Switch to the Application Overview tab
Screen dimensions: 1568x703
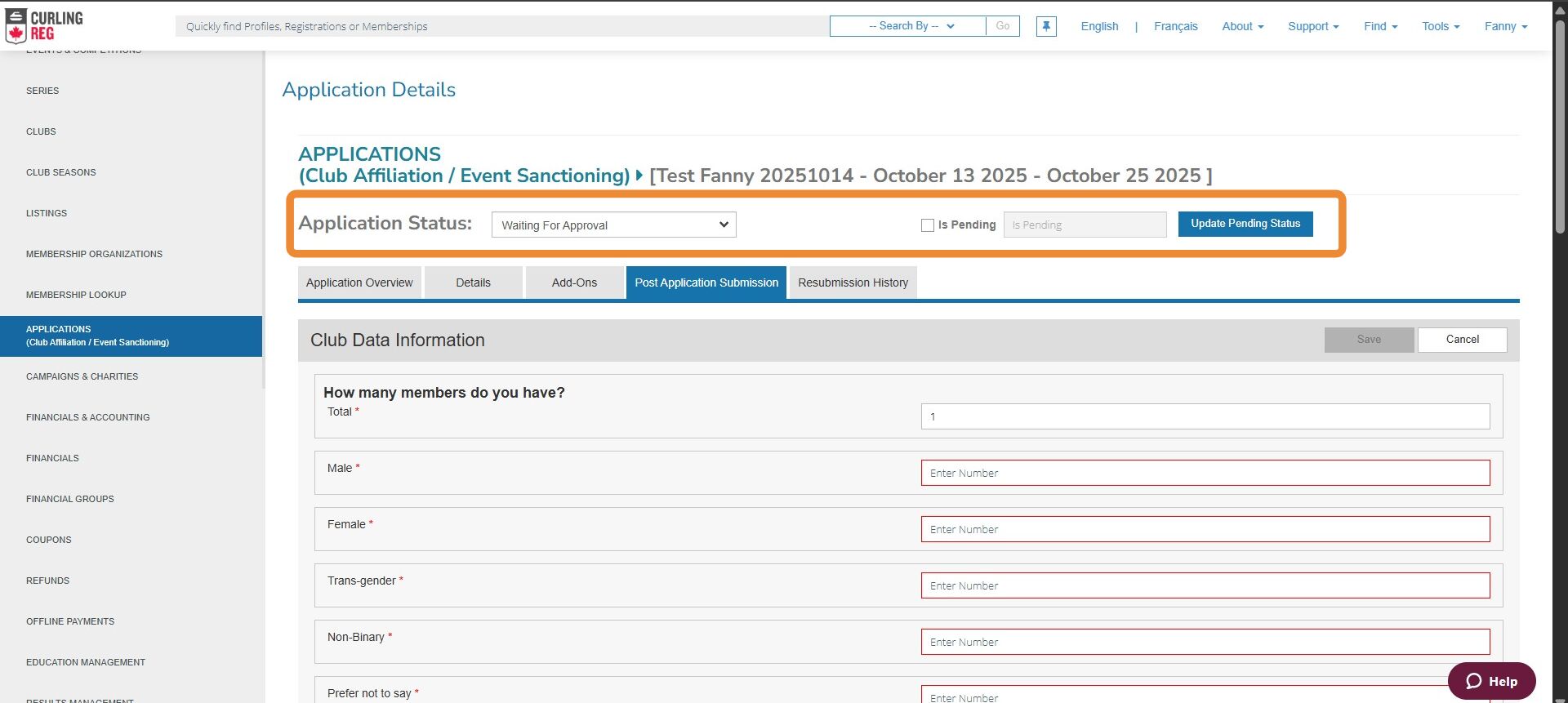coord(359,283)
